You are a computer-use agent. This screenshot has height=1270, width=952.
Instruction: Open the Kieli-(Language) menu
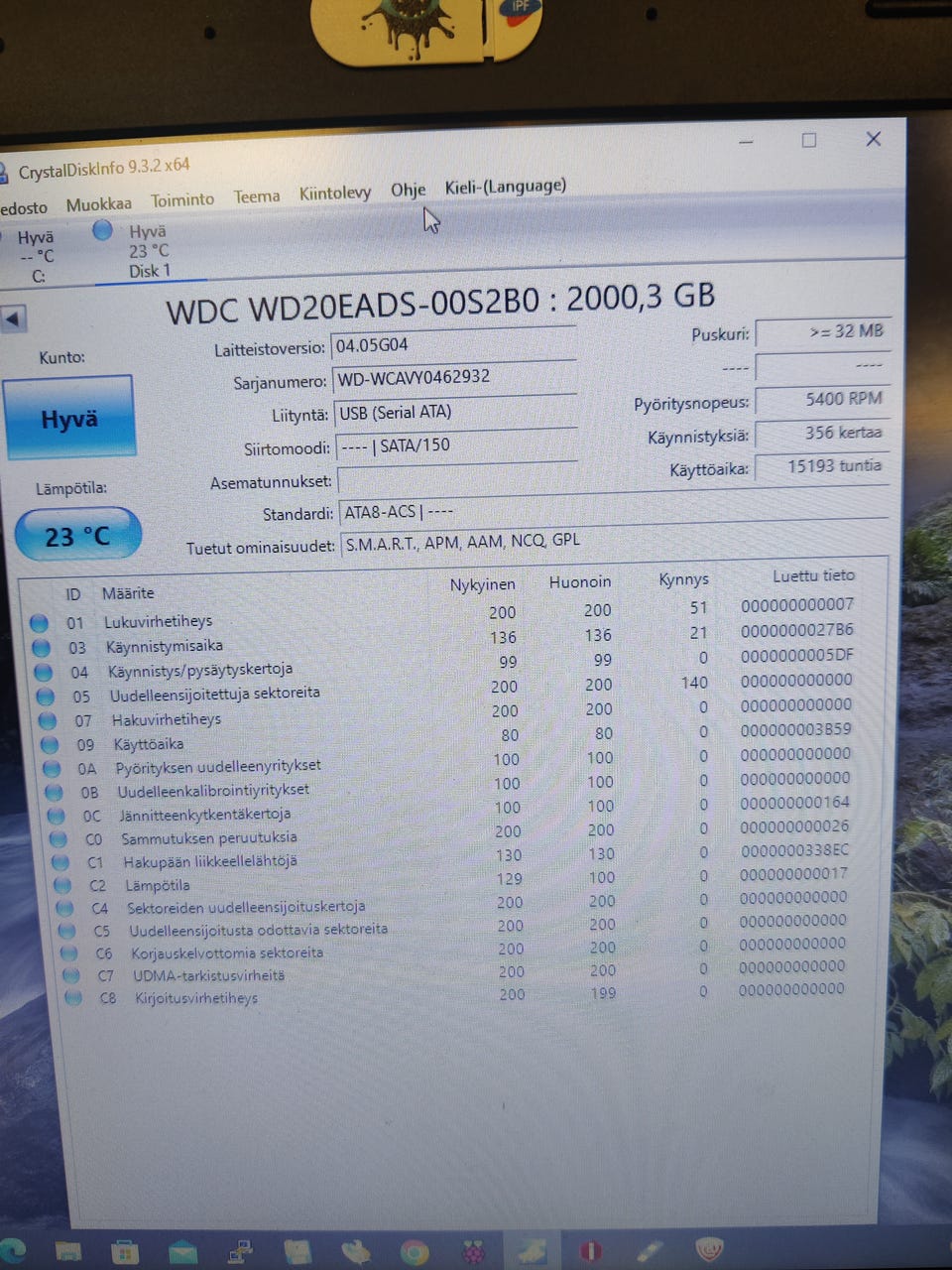point(506,186)
